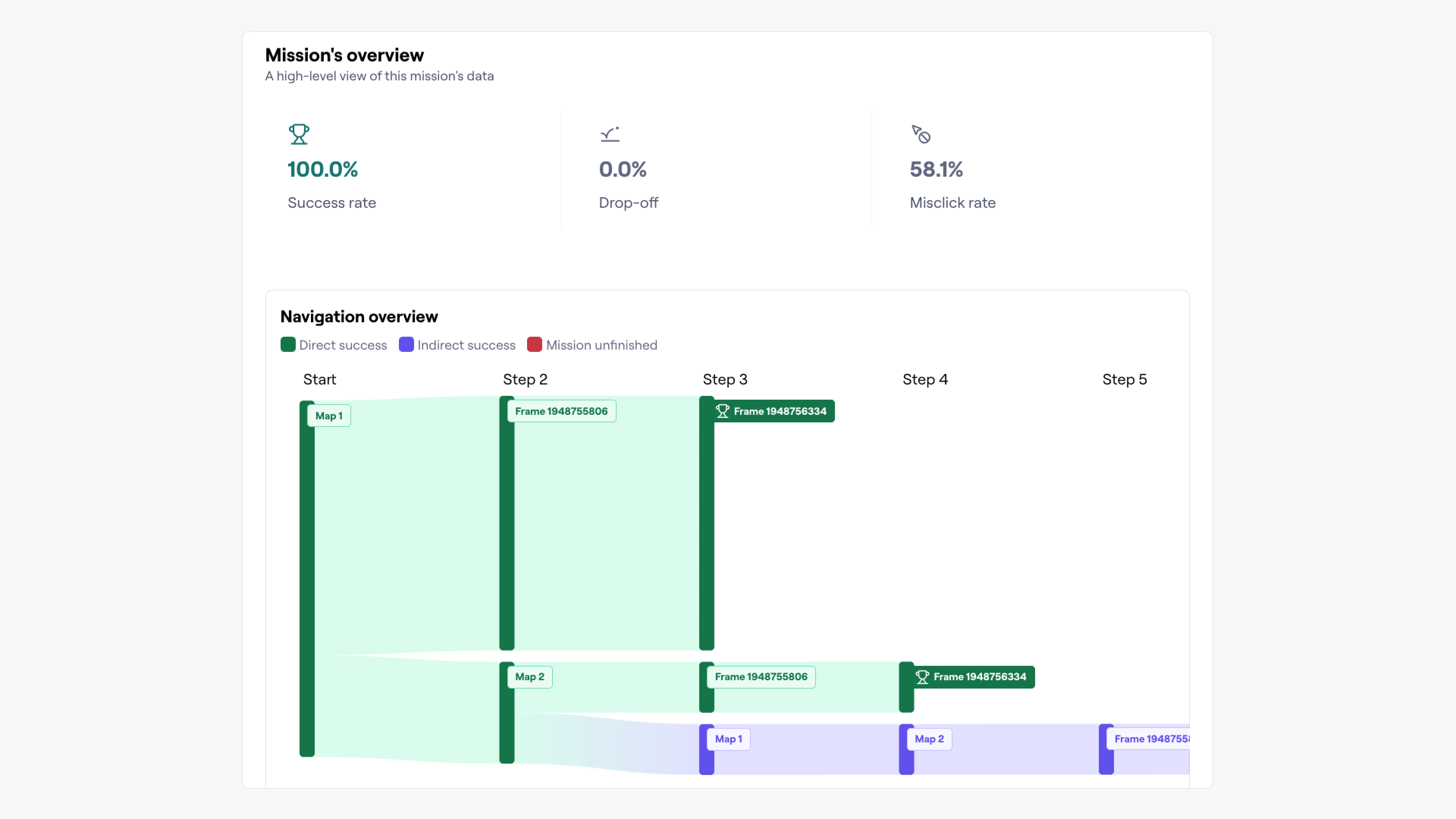This screenshot has width=1456, height=819.
Task: Click the 58.1% Misclick rate value
Action: tap(936, 169)
